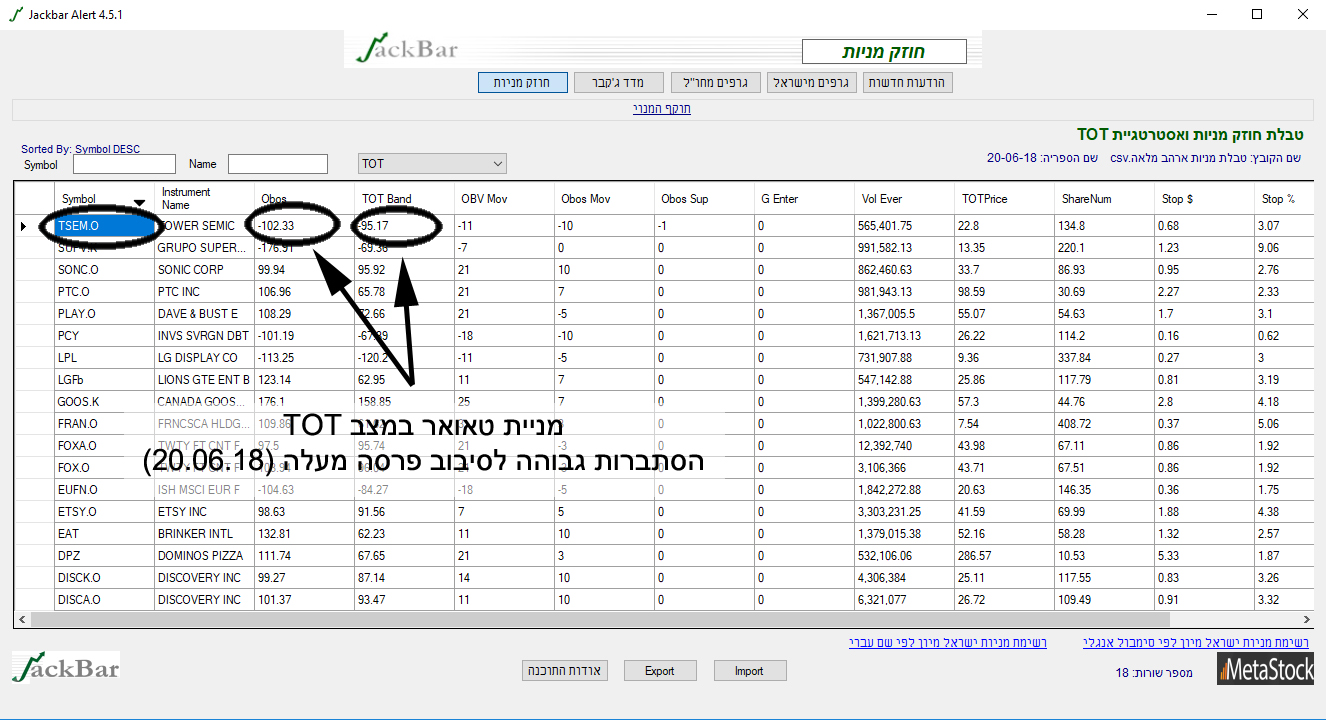Open Israeli stocks sorted by Hebrew name link
The height and width of the screenshot is (720, 1326).
948,642
